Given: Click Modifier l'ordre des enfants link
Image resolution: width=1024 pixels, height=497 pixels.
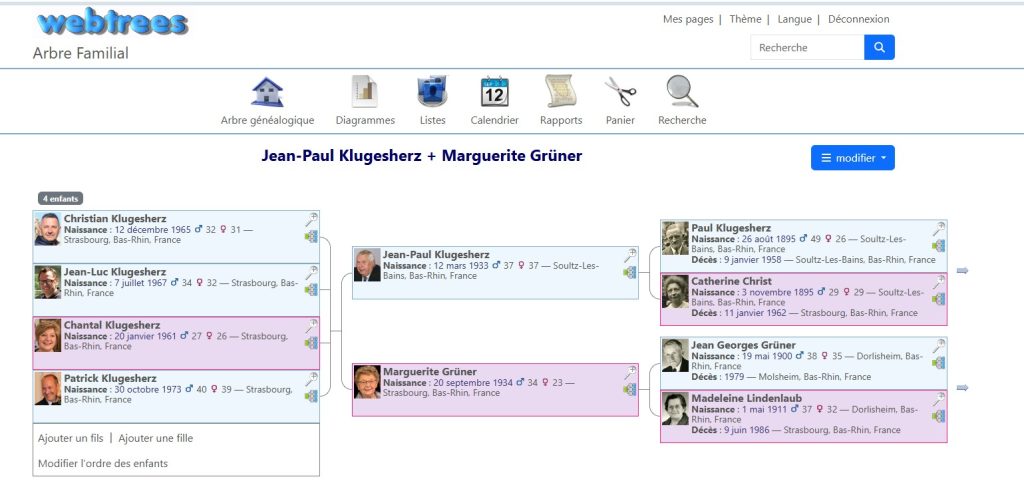Looking at the screenshot, I should pos(102,463).
